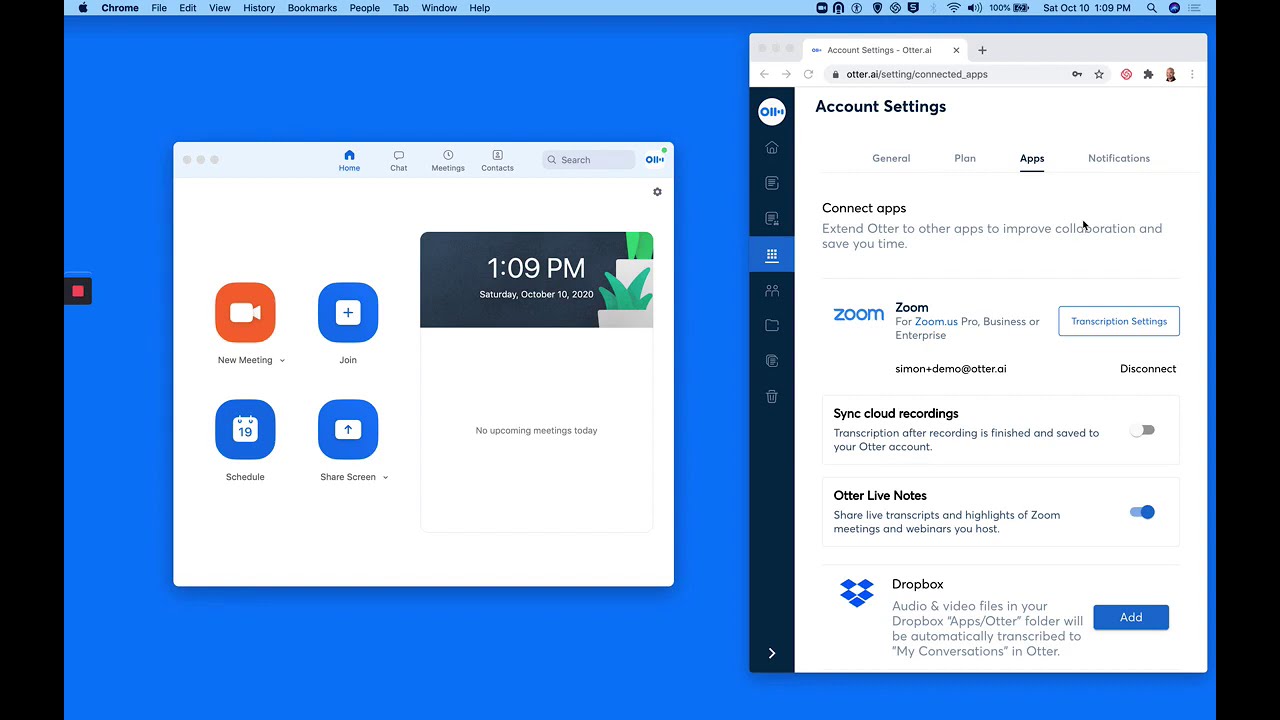Click the red stop recording button
Viewport: 1280px width, 720px height.
tap(78, 291)
